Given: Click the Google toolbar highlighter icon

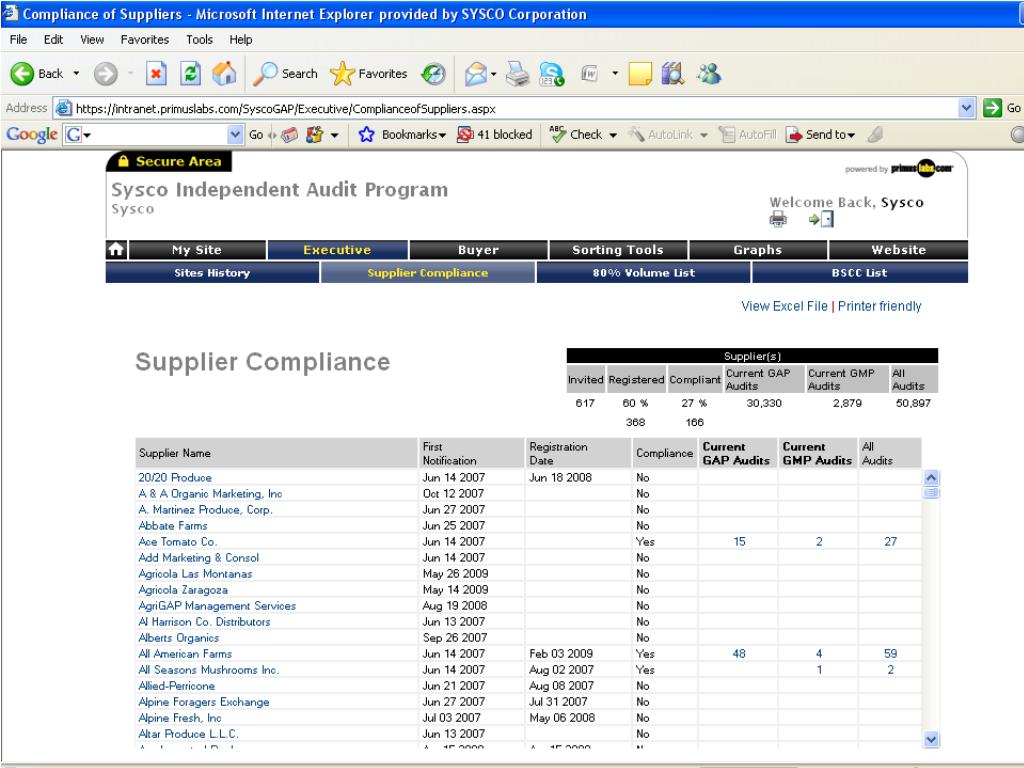Looking at the screenshot, I should click(875, 135).
